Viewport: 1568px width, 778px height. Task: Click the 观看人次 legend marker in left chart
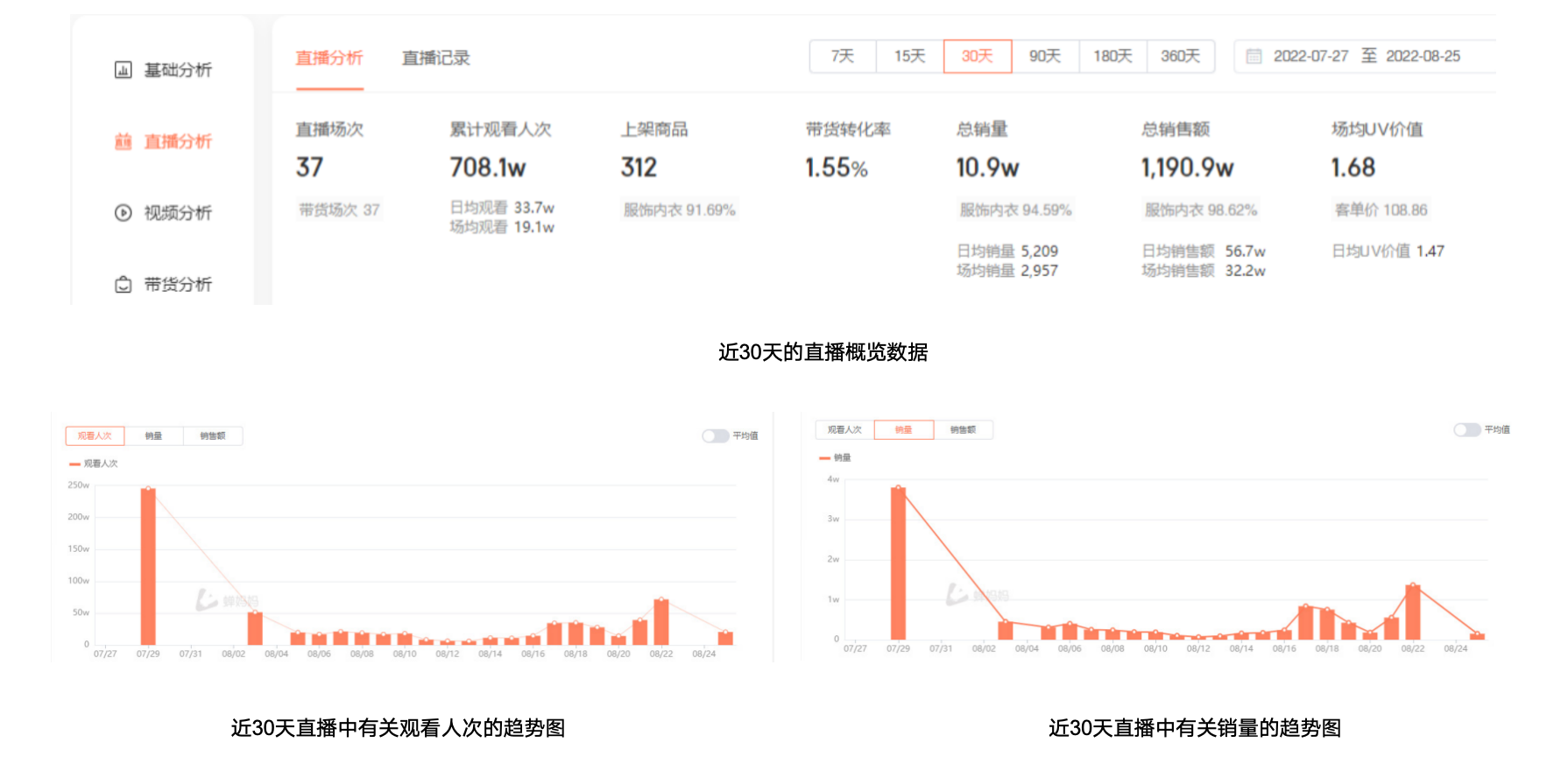(x=74, y=463)
